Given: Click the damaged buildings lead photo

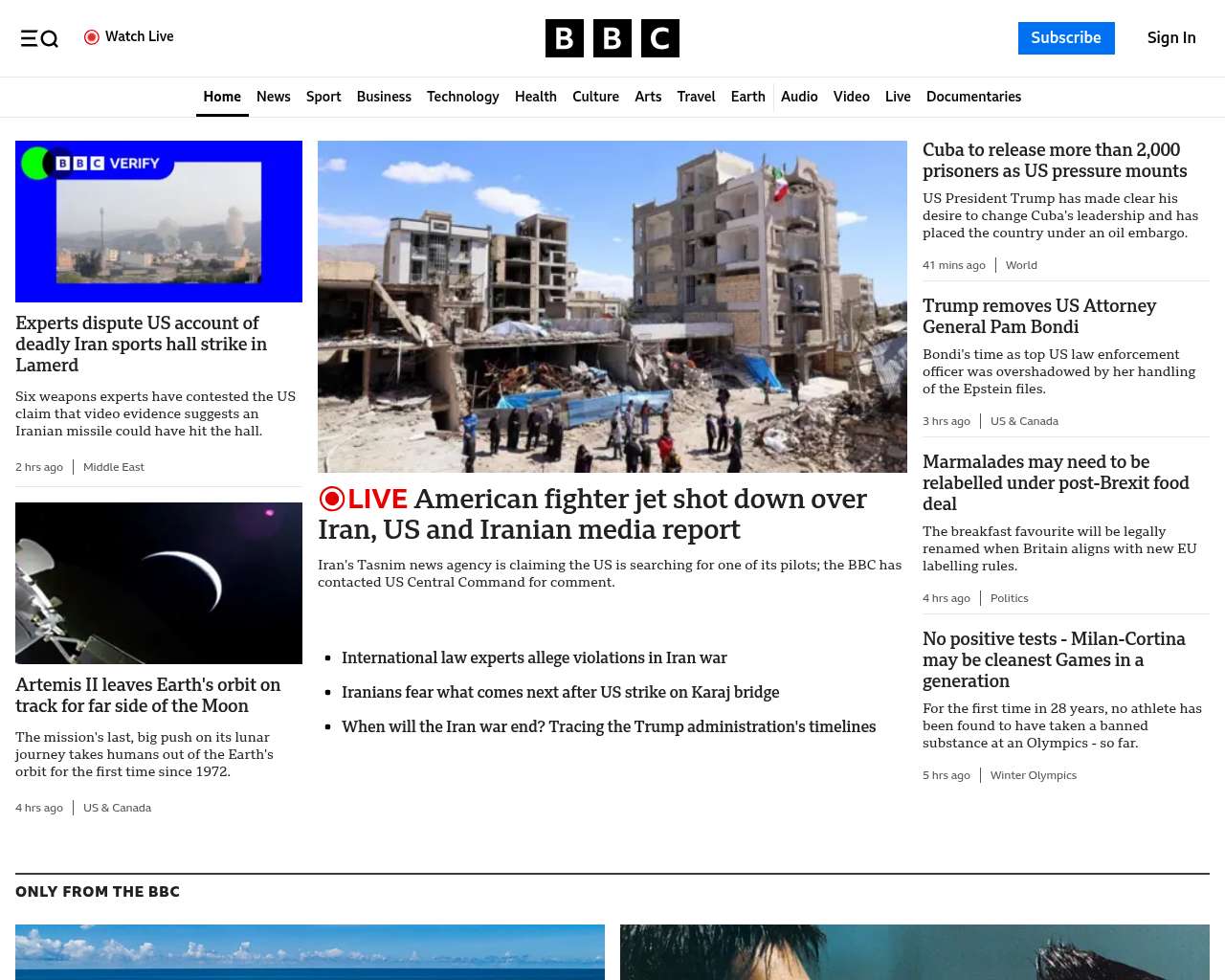Looking at the screenshot, I should pos(612,306).
